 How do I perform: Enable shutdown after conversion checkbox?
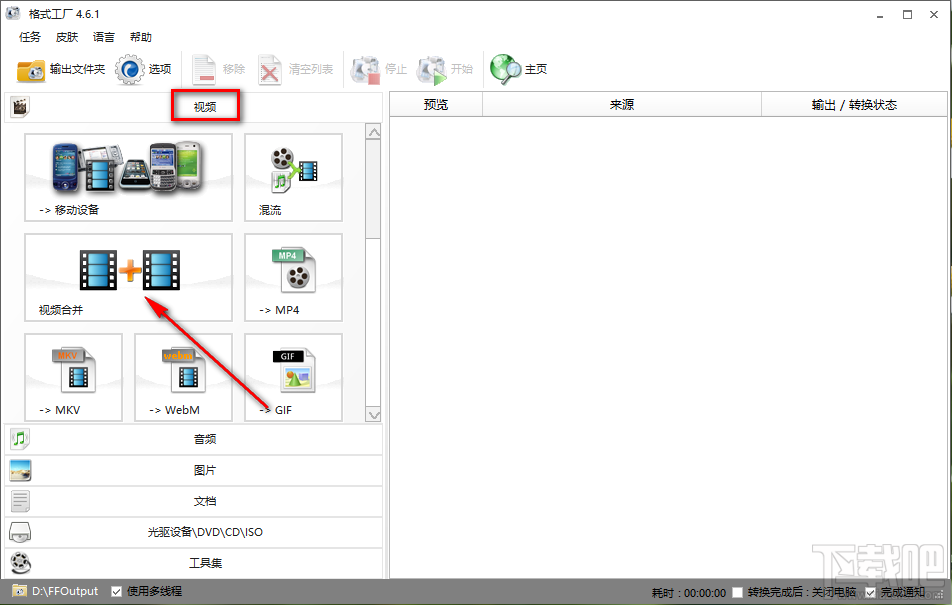(737, 592)
